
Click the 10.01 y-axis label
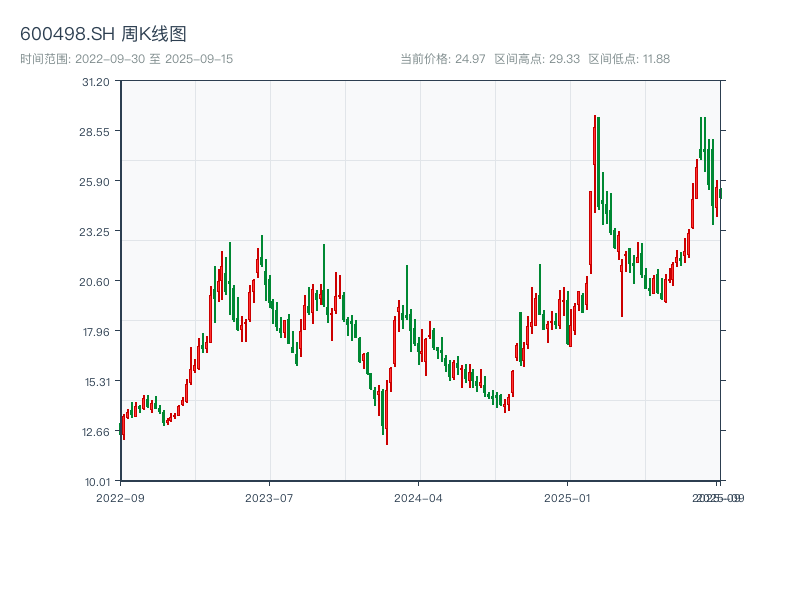coord(97,482)
